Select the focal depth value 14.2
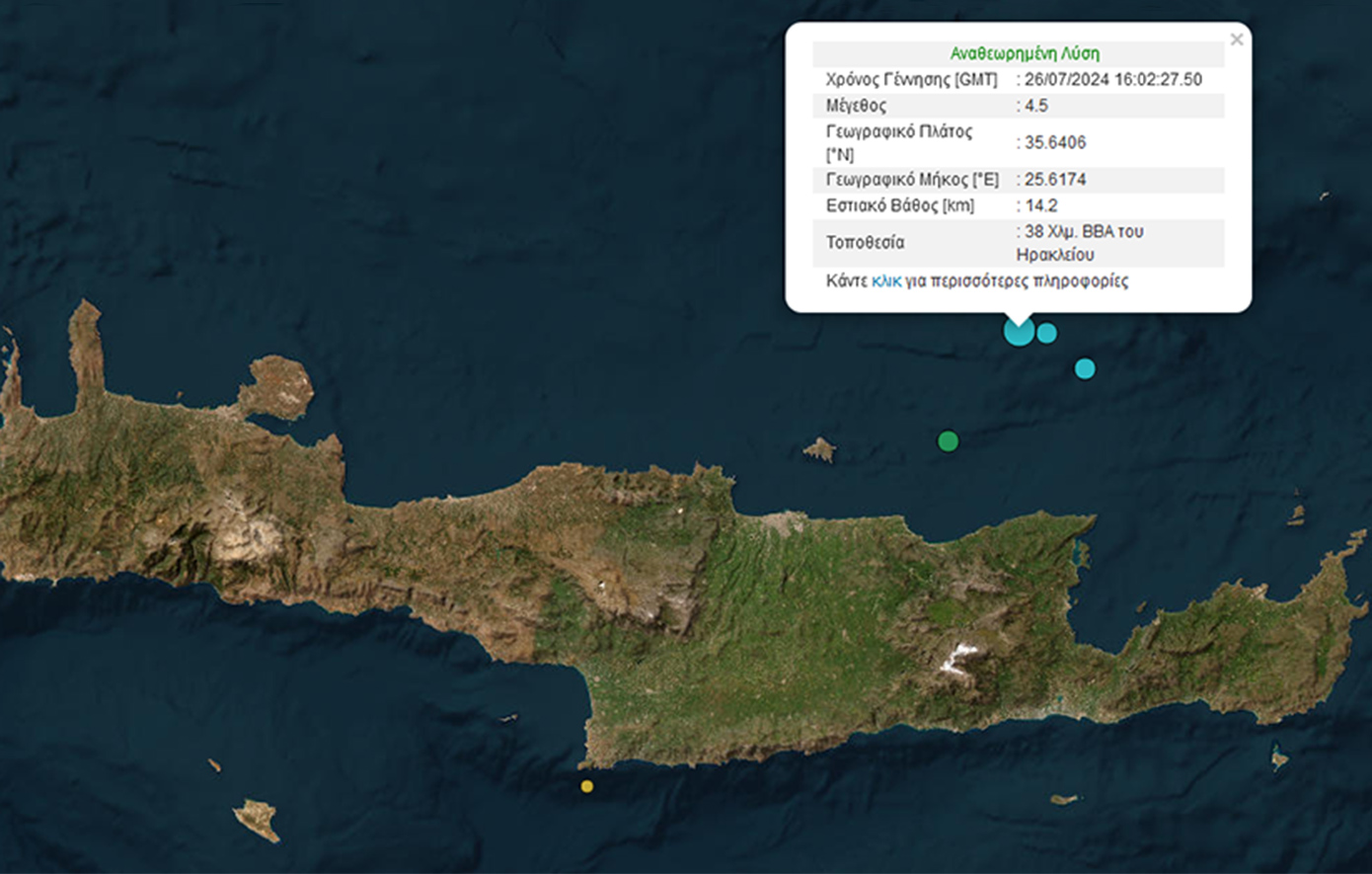The height and width of the screenshot is (874, 1372). click(1040, 205)
